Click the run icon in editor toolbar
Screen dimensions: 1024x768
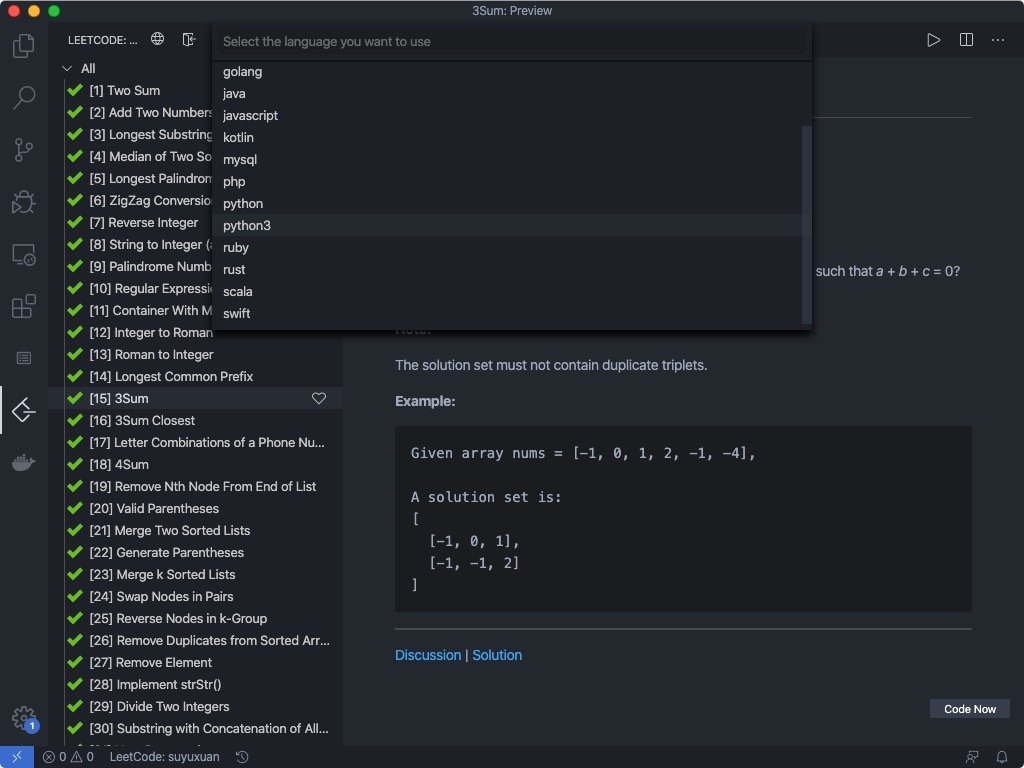933,40
